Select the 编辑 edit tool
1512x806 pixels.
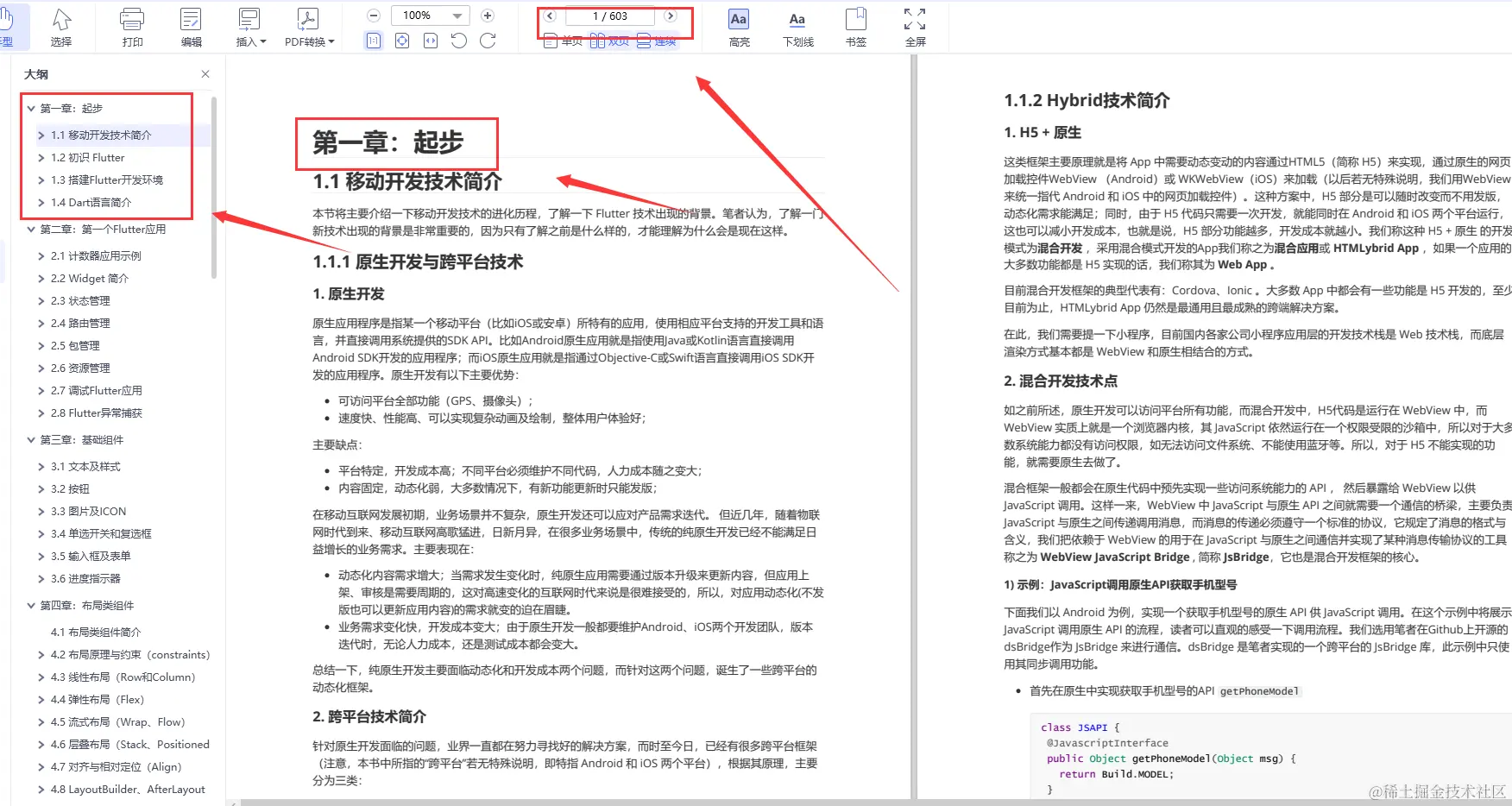tap(190, 26)
